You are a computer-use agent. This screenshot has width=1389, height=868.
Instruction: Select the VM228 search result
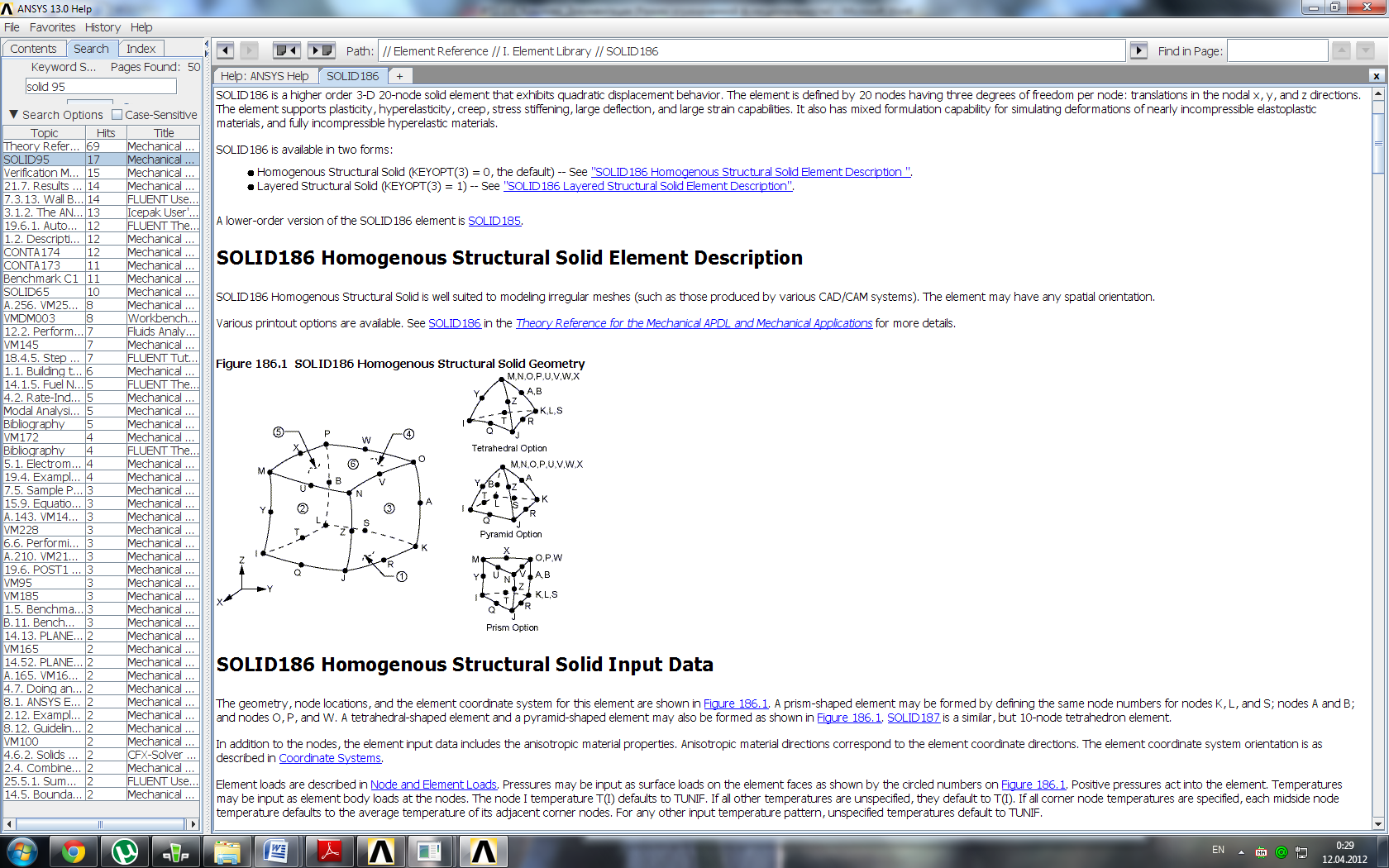[x=101, y=530]
